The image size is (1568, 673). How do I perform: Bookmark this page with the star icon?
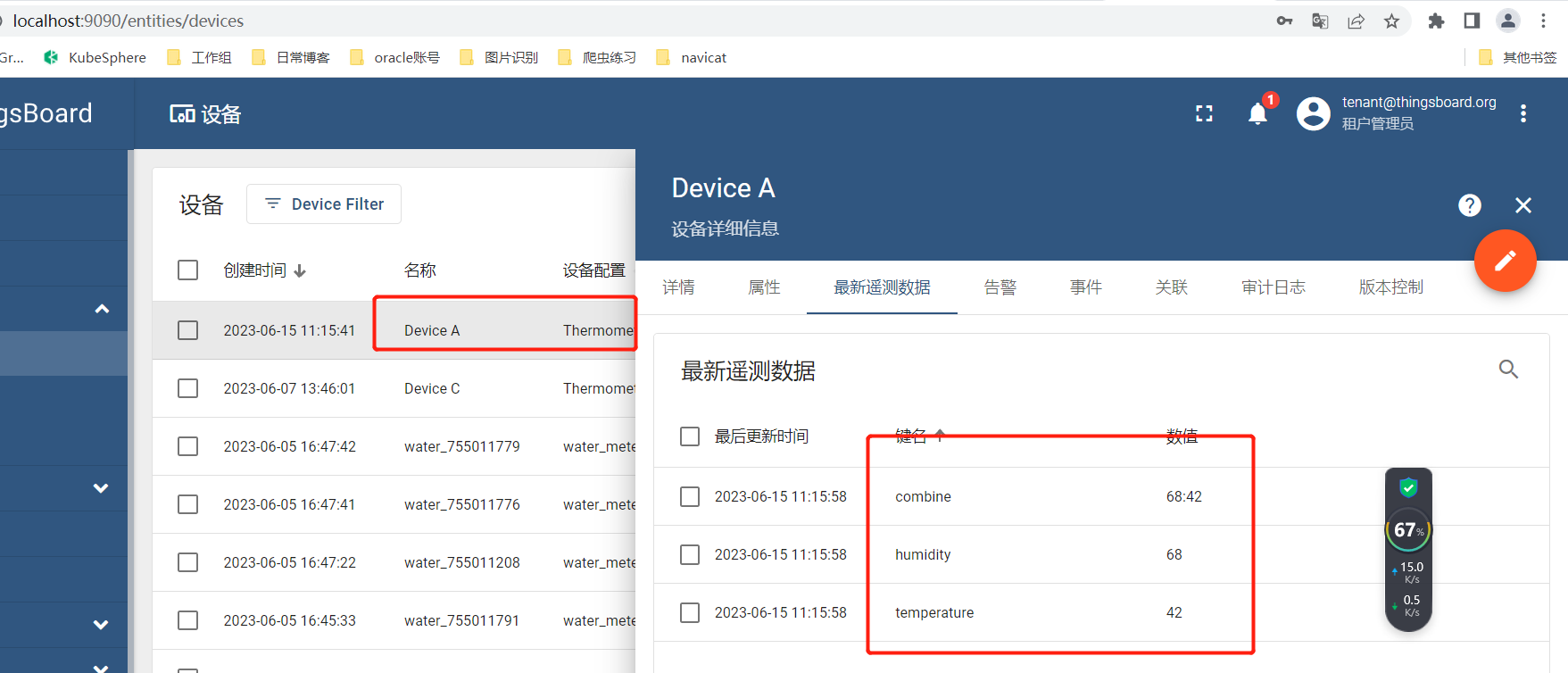[1391, 21]
